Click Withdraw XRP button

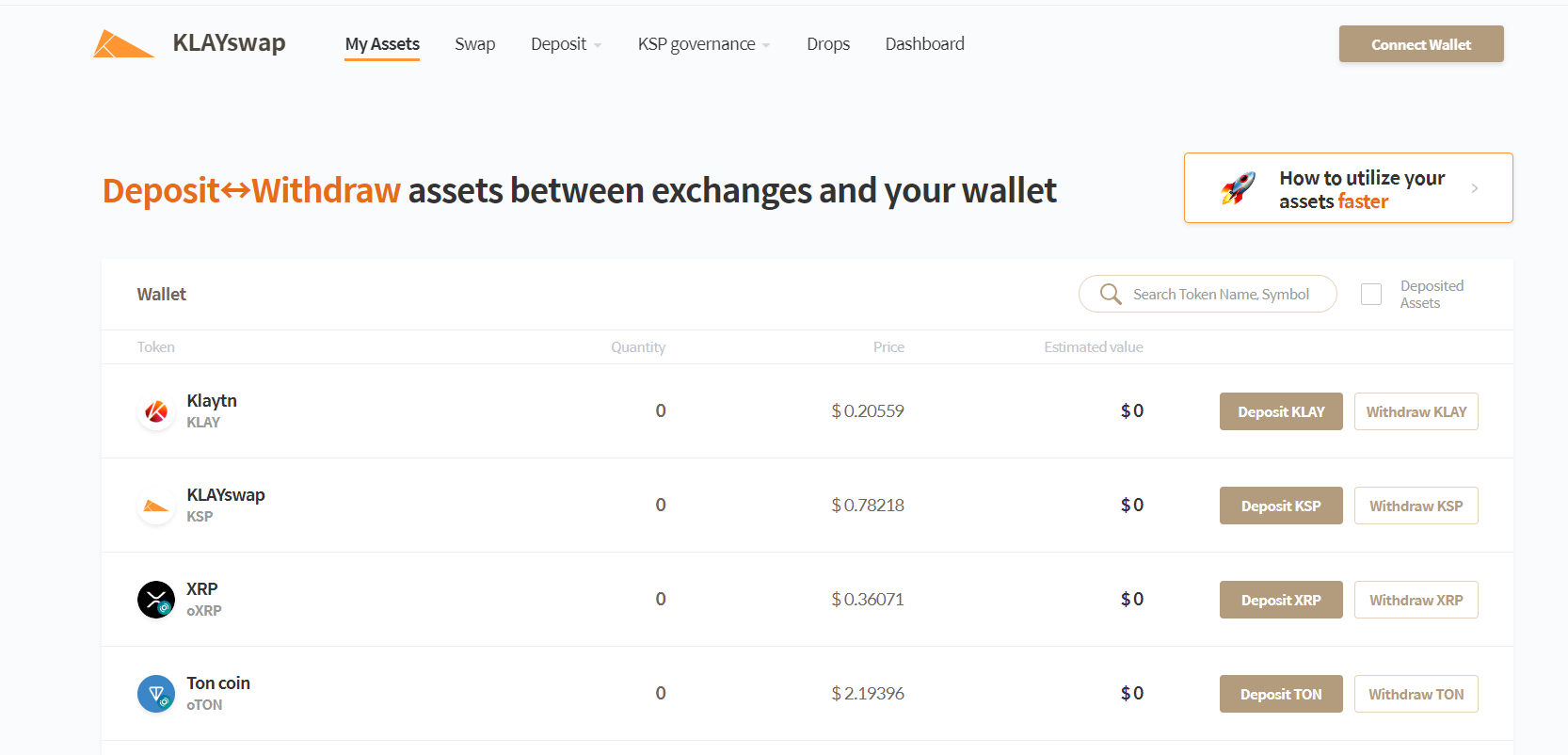(1416, 600)
